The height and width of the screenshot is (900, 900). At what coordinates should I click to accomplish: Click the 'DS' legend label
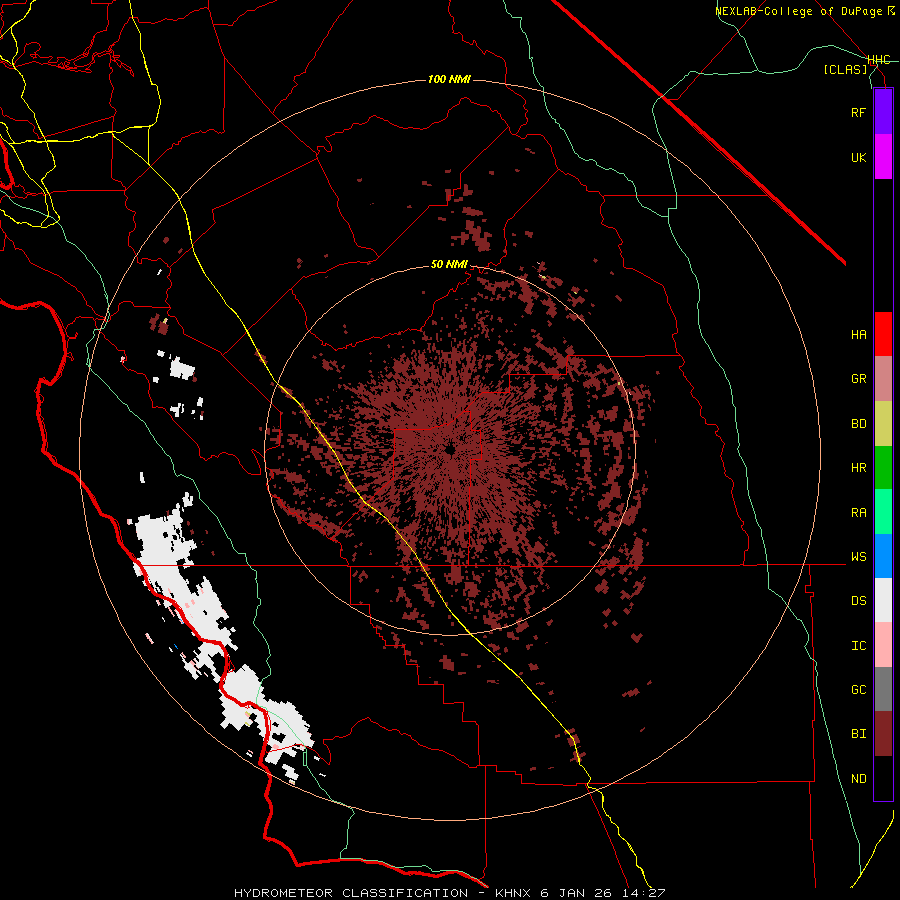click(x=858, y=601)
